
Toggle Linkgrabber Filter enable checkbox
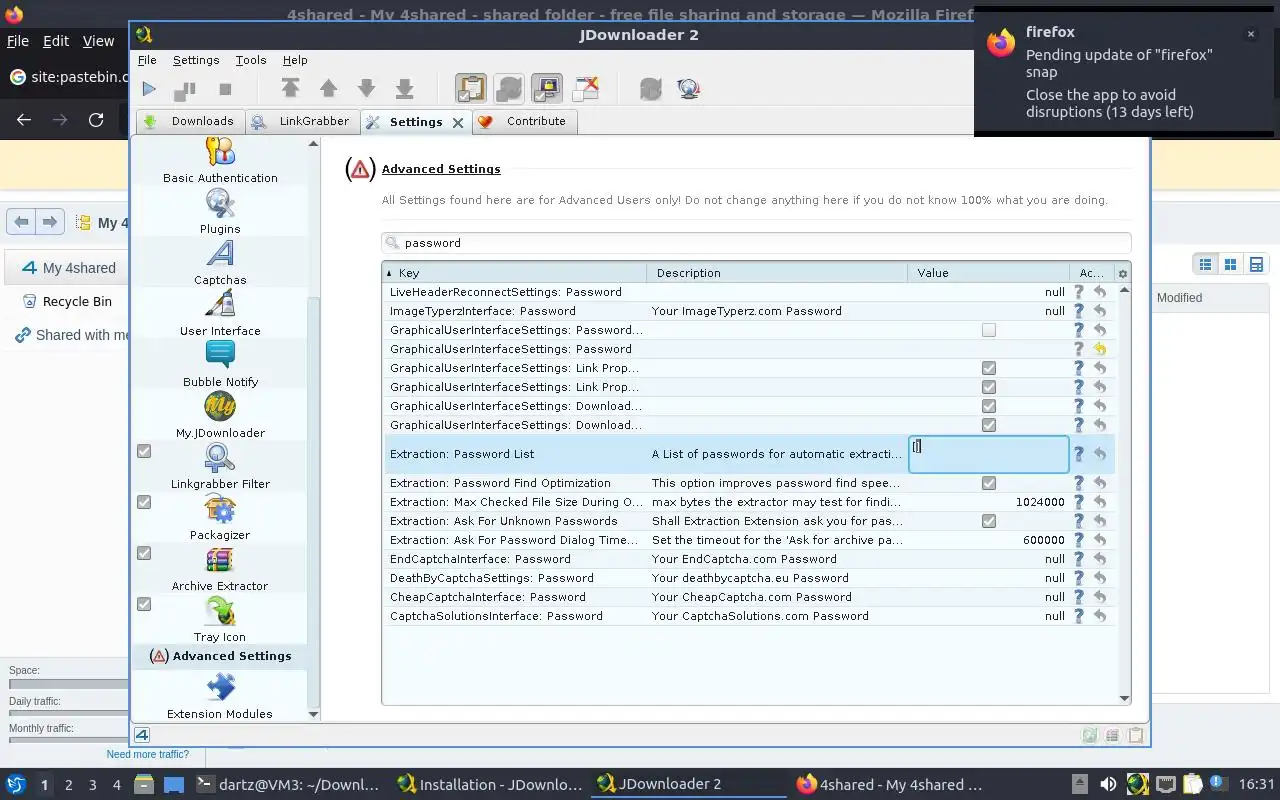(144, 451)
